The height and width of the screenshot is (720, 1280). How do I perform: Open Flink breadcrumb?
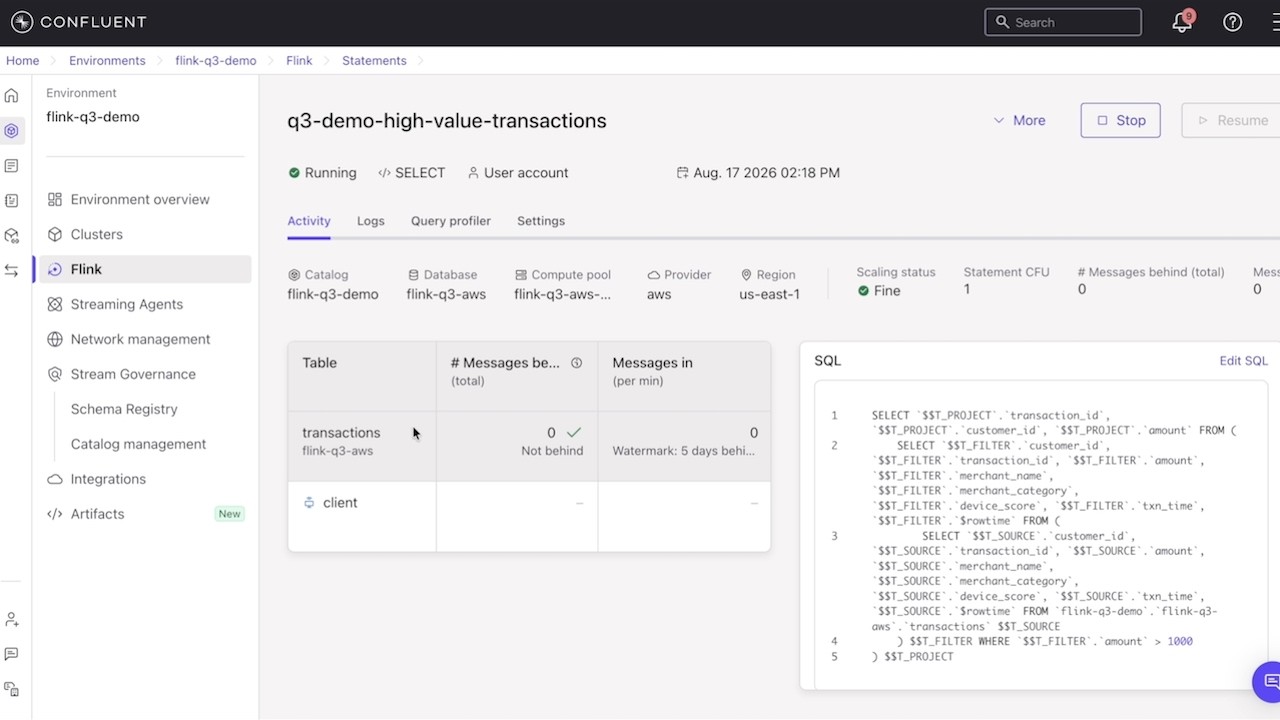[299, 61]
